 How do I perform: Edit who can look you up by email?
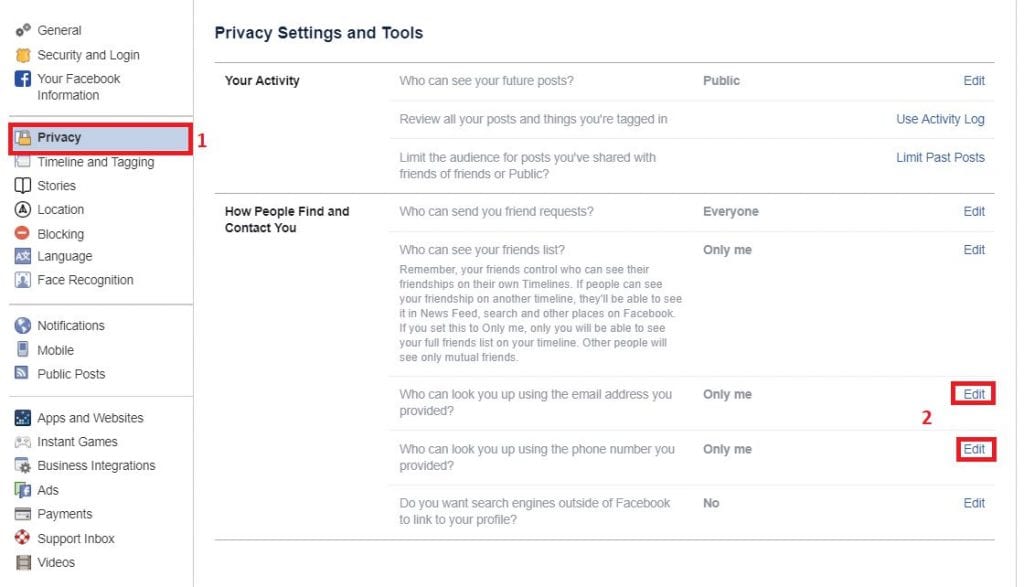pos(974,394)
